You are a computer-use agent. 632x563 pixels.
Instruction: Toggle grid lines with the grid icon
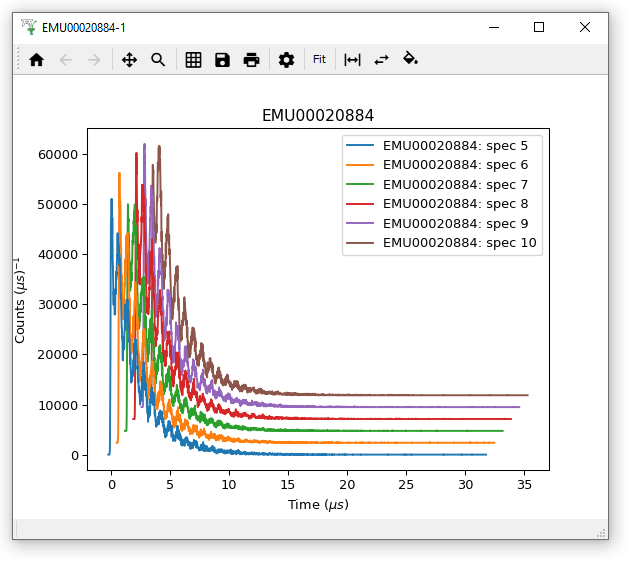pyautogui.click(x=194, y=60)
